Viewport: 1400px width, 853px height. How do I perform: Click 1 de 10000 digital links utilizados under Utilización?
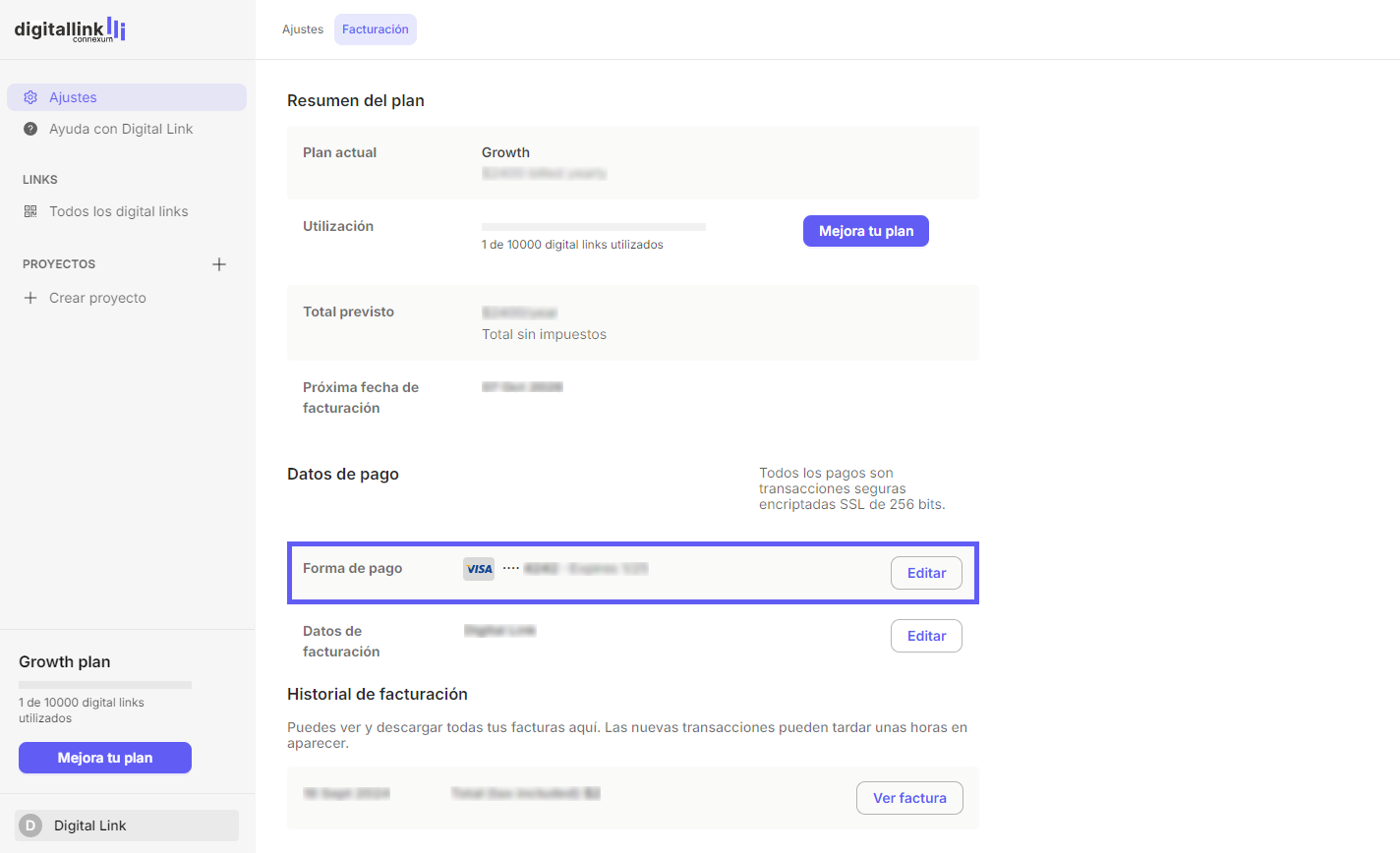[572, 245]
